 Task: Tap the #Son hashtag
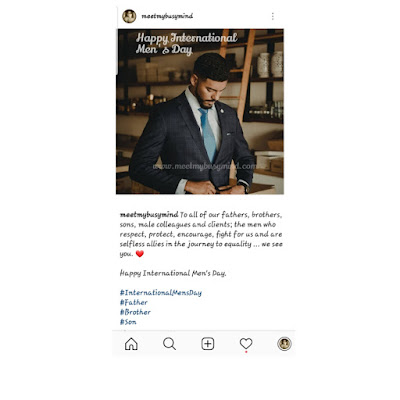coord(128,322)
